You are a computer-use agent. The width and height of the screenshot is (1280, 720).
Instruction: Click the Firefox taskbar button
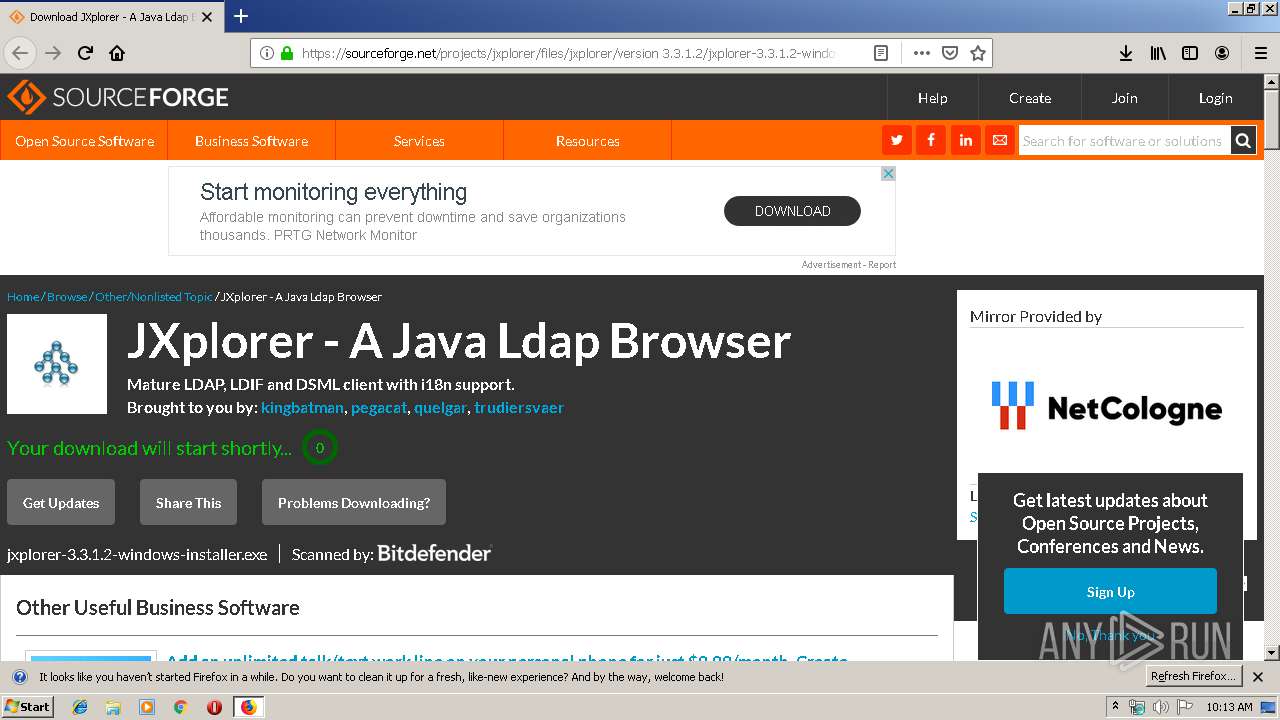tap(248, 707)
